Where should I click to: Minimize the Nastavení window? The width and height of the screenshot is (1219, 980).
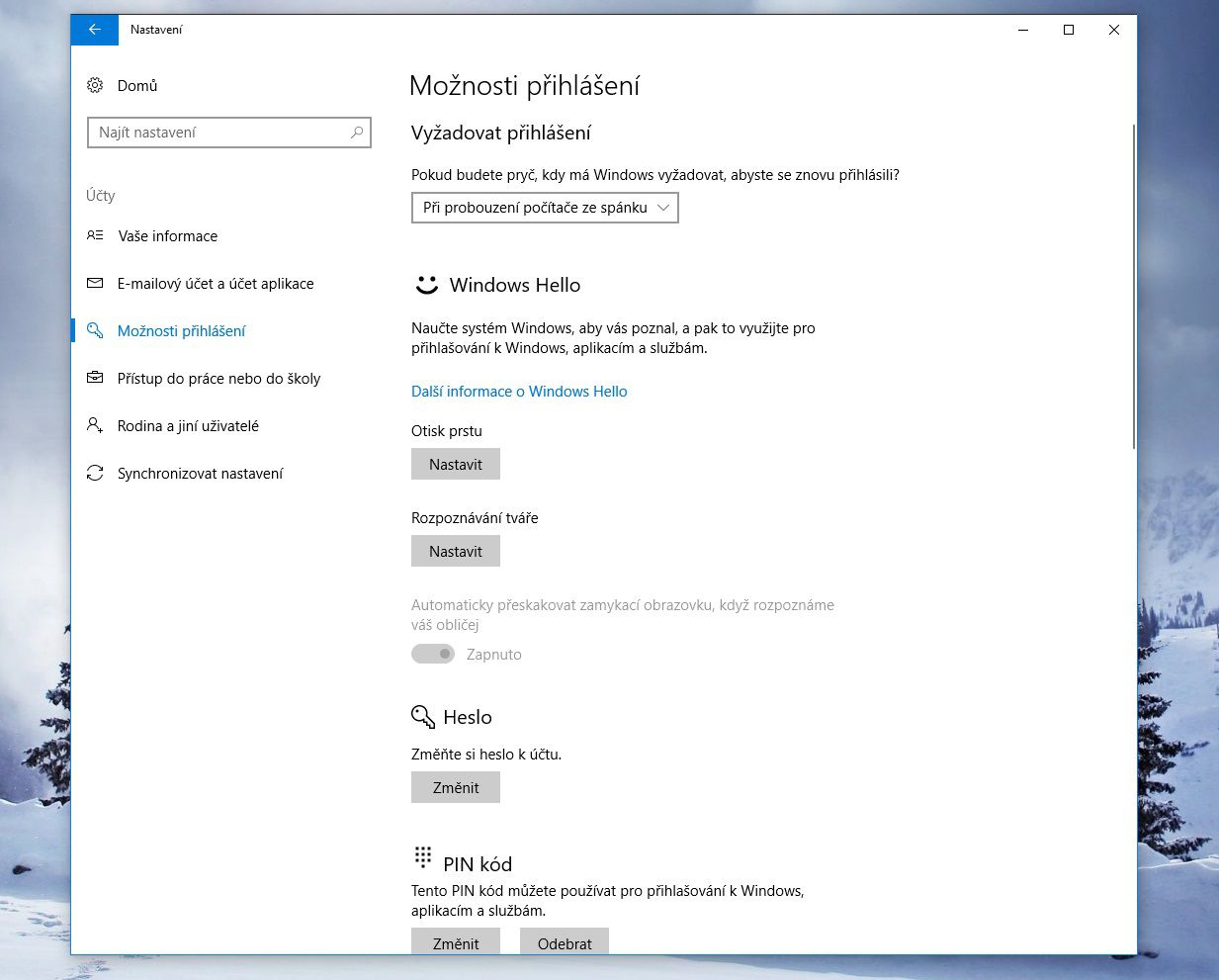[1023, 30]
